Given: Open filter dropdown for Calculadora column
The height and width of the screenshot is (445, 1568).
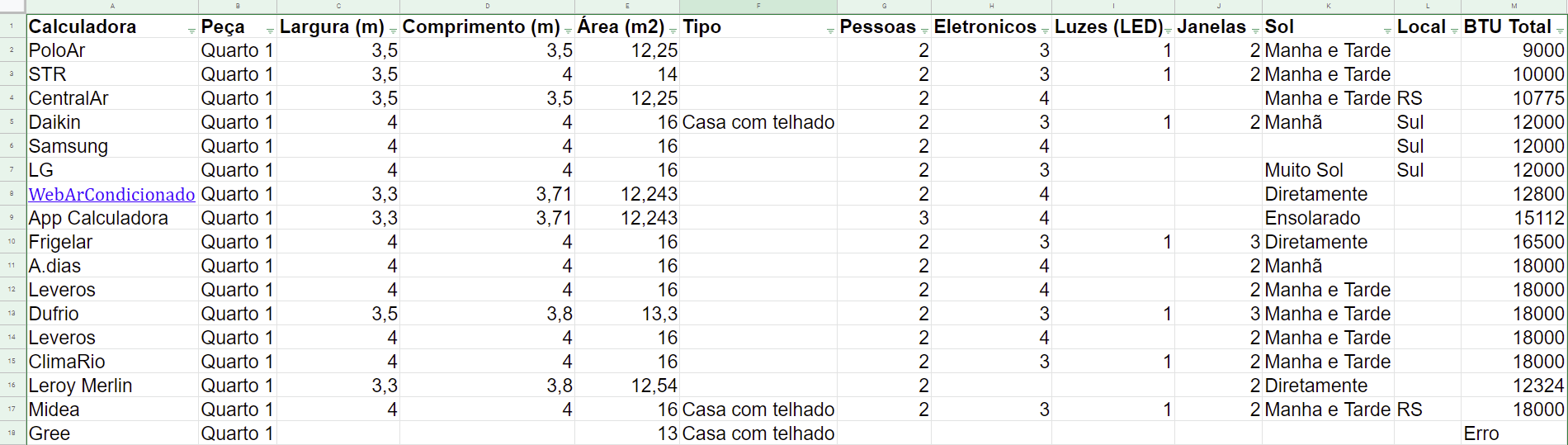Looking at the screenshot, I should pos(191,31).
